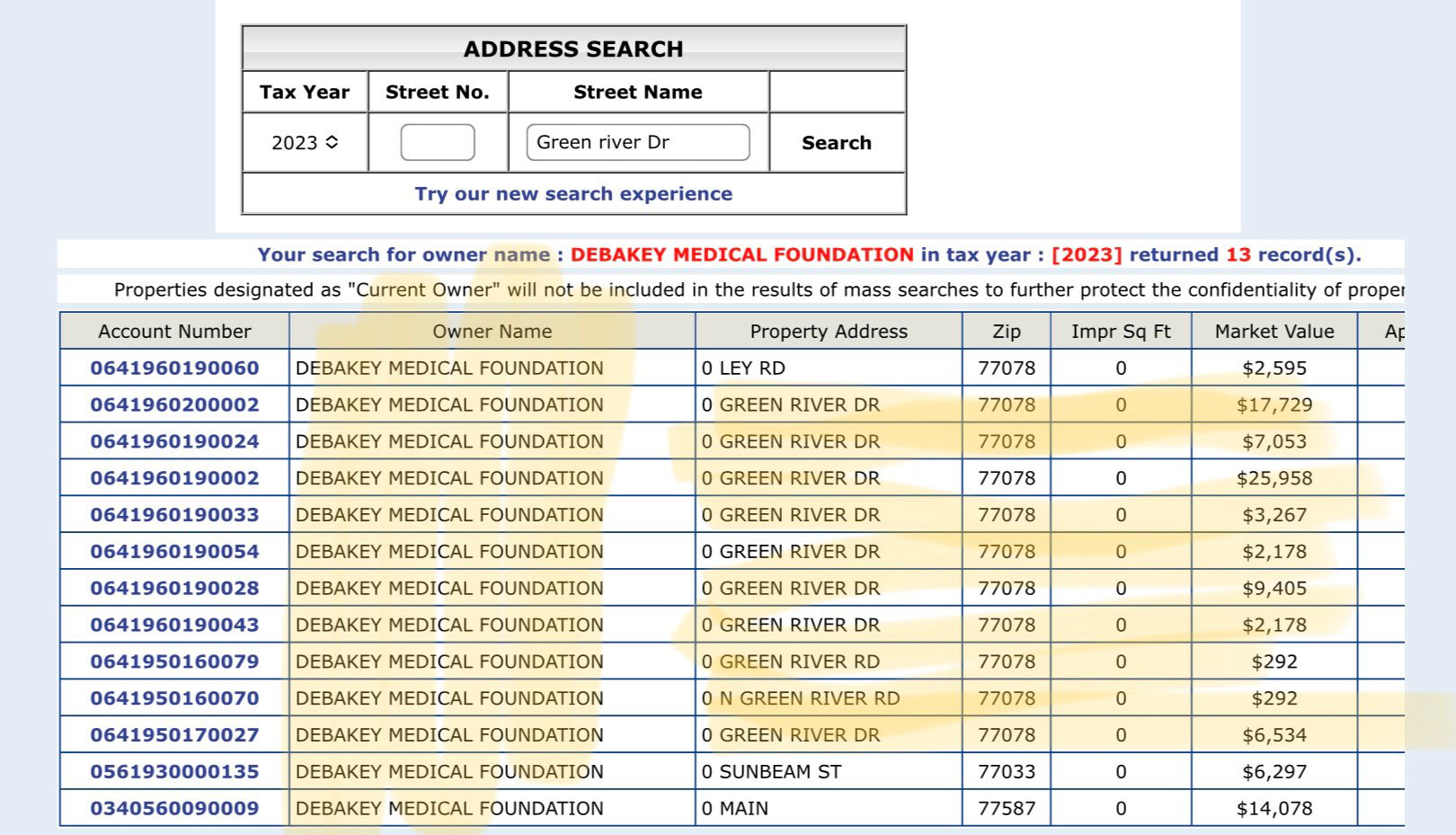The image size is (1456, 835).
Task: Open account 0641950160070
Action: [x=174, y=698]
